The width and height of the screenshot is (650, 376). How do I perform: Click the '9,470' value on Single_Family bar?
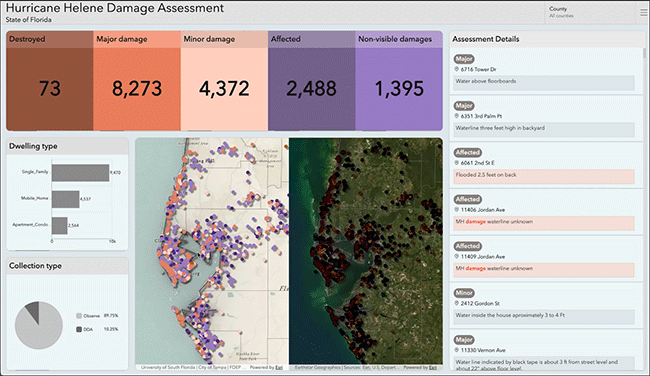(x=115, y=172)
